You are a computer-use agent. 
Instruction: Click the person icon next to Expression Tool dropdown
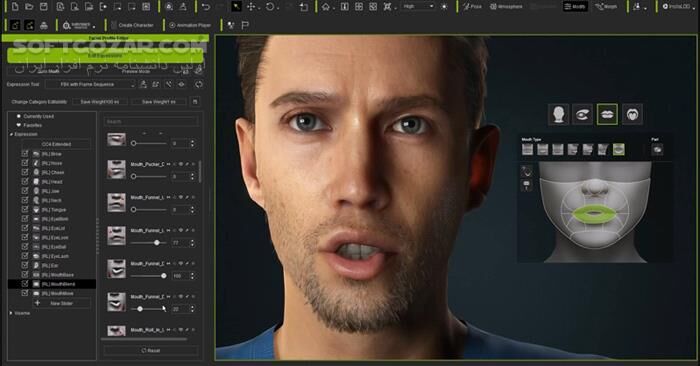pos(143,84)
